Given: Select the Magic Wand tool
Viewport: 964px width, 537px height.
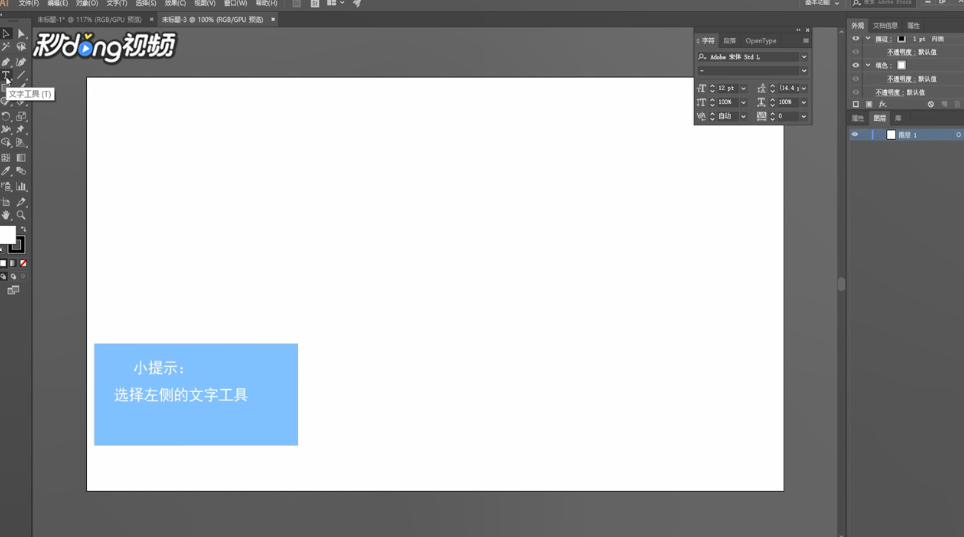Looking at the screenshot, I should [x=6, y=47].
